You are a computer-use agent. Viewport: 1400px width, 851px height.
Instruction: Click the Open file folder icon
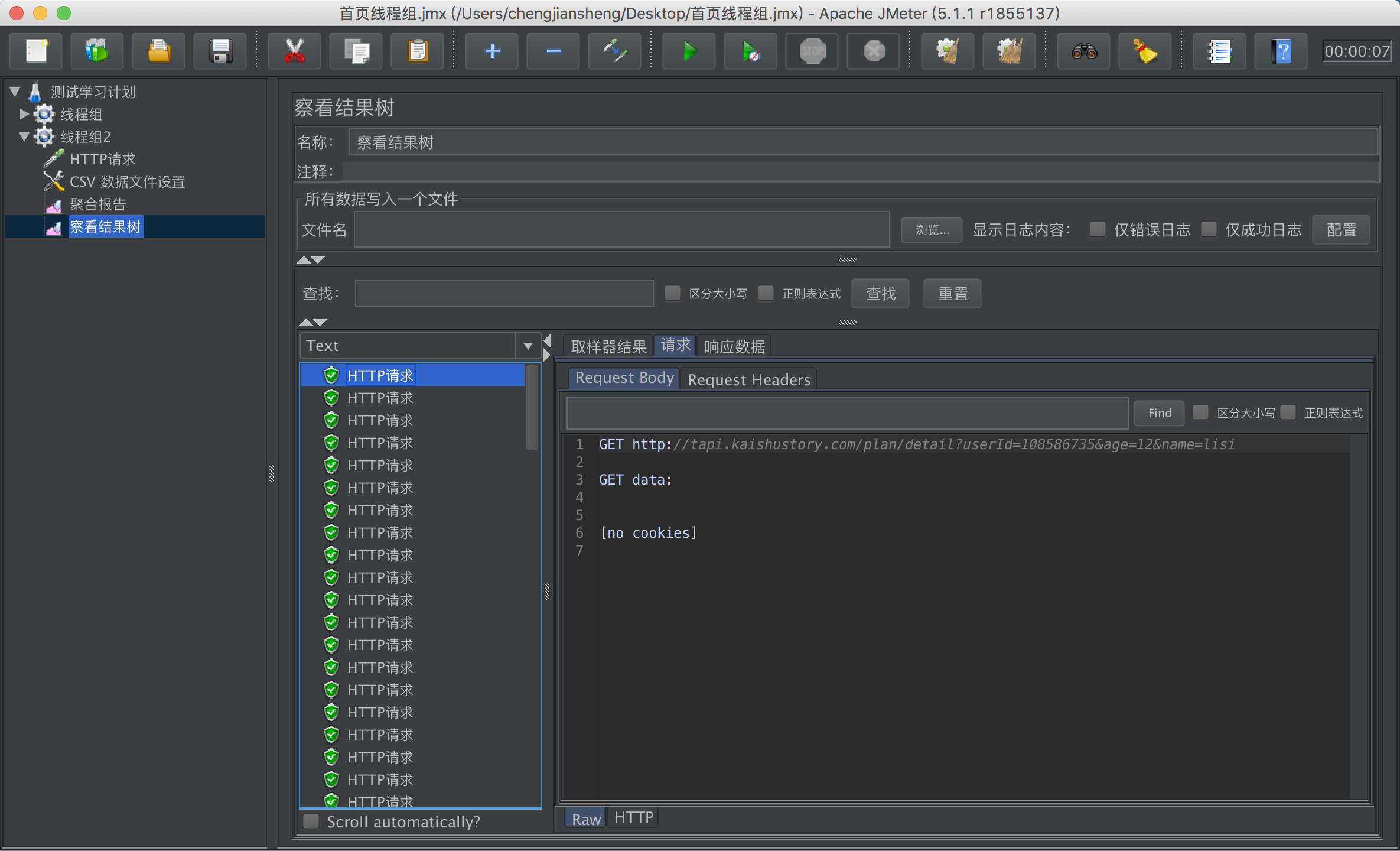159,51
